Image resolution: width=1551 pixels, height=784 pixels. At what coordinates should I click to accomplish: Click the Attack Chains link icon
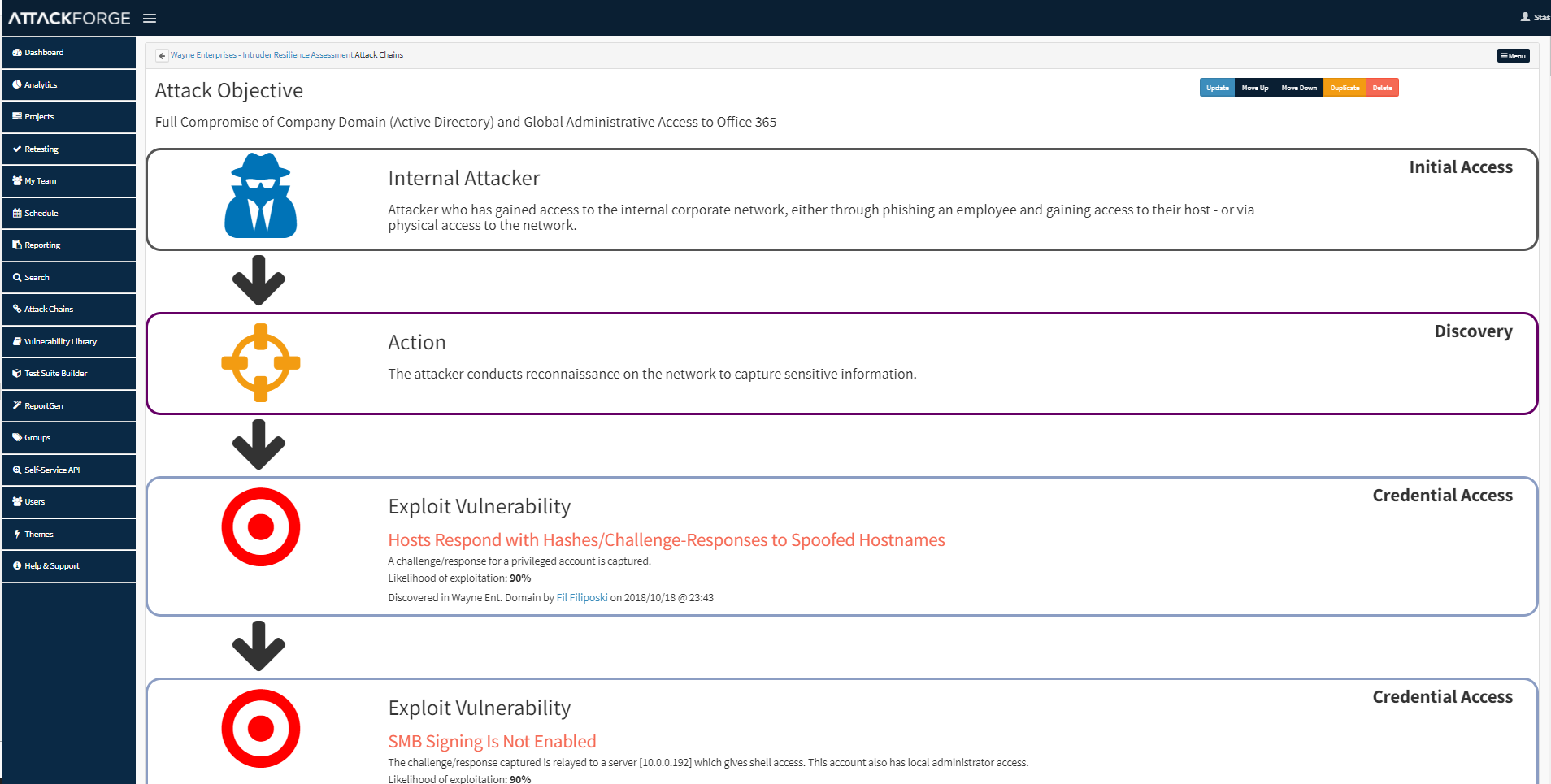coord(17,309)
